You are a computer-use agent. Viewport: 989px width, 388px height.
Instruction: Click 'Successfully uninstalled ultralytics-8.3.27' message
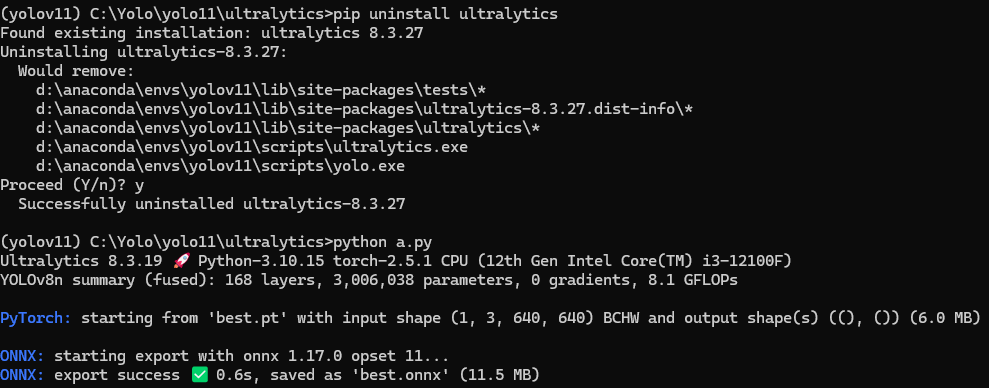pos(211,204)
